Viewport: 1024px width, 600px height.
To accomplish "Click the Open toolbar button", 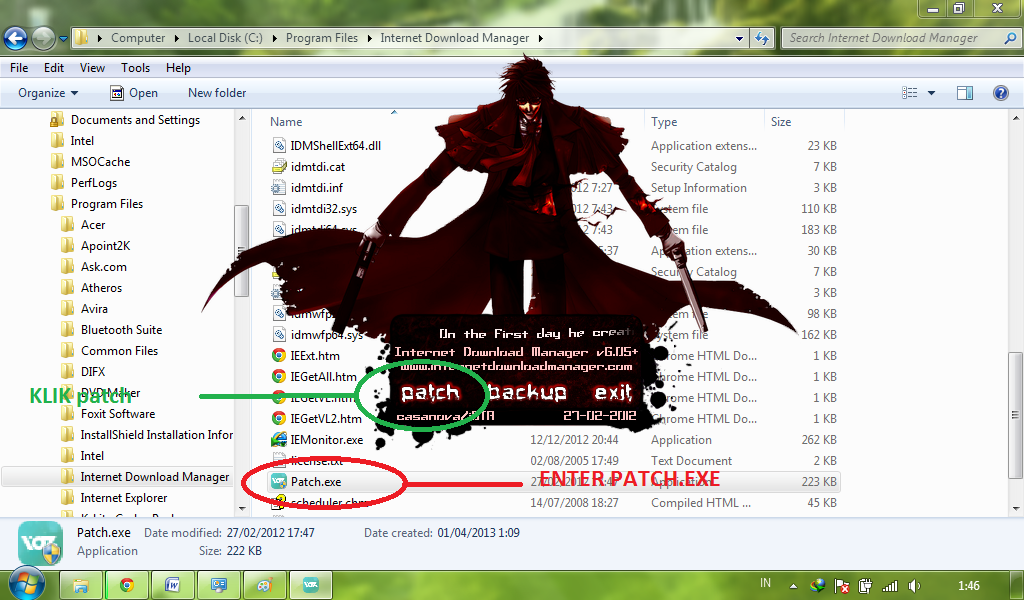I will (x=134, y=93).
